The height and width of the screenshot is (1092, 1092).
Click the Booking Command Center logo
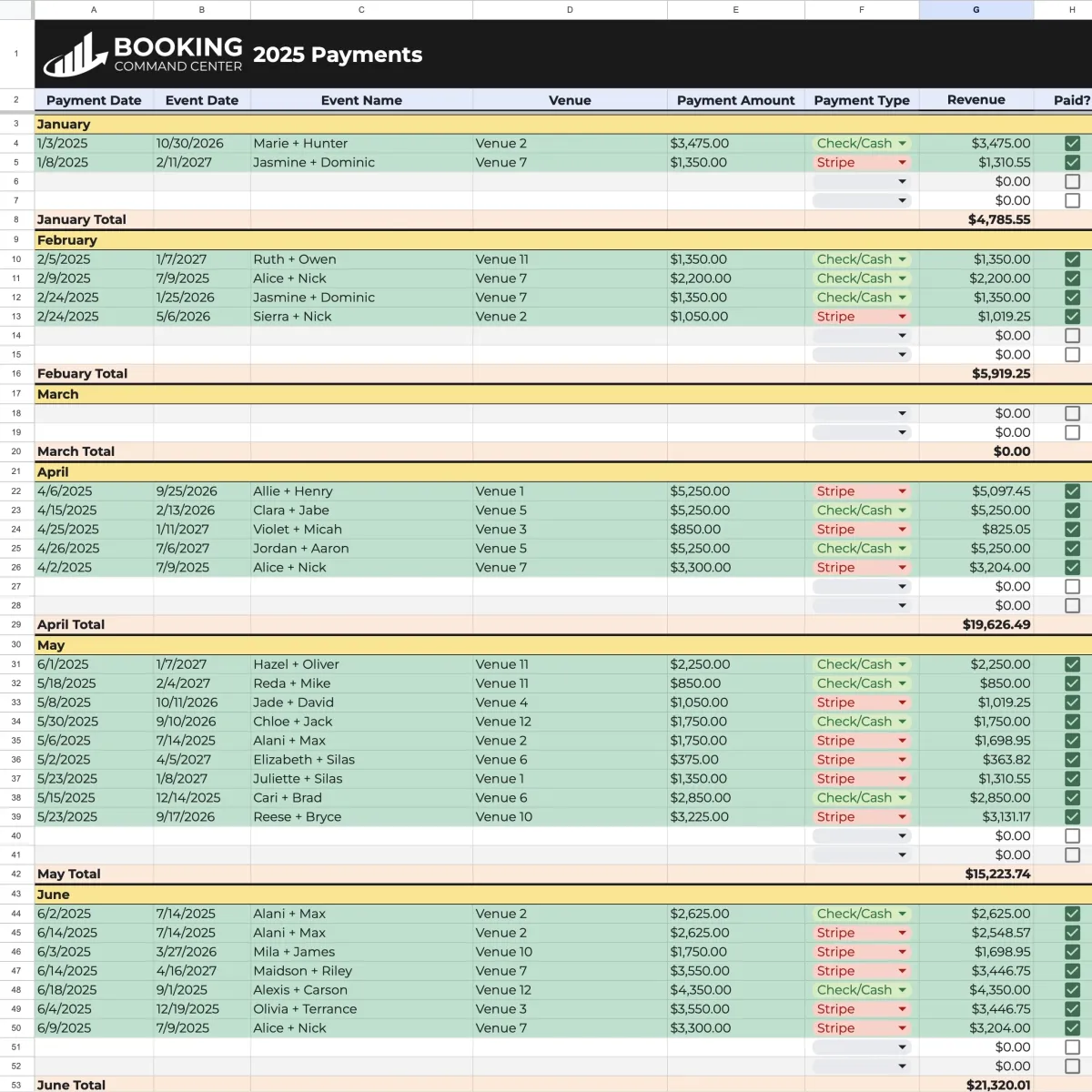click(143, 55)
